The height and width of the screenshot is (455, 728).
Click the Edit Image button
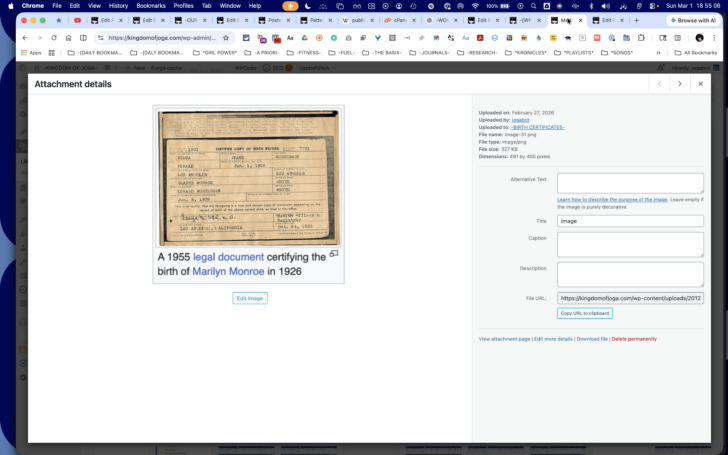[x=250, y=298]
